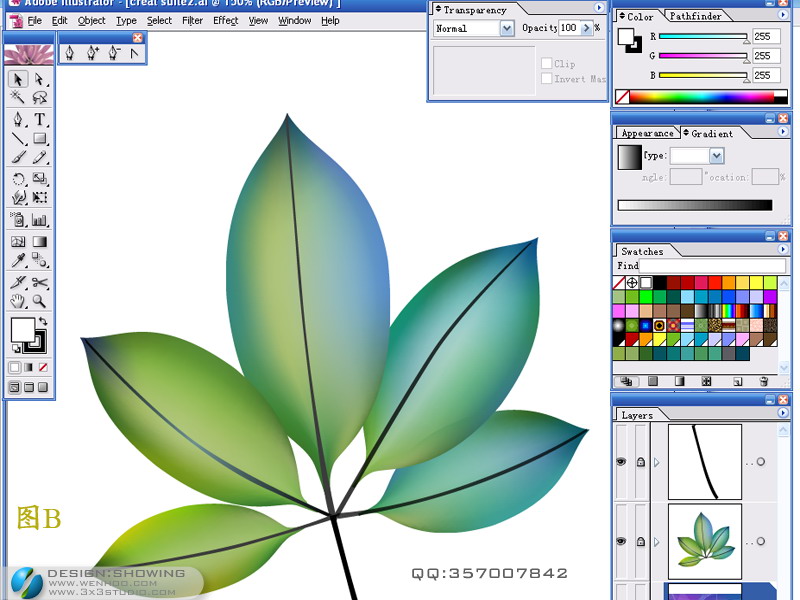Toggle lock on top stem layer
Screen dimensions: 800x600
click(641, 462)
